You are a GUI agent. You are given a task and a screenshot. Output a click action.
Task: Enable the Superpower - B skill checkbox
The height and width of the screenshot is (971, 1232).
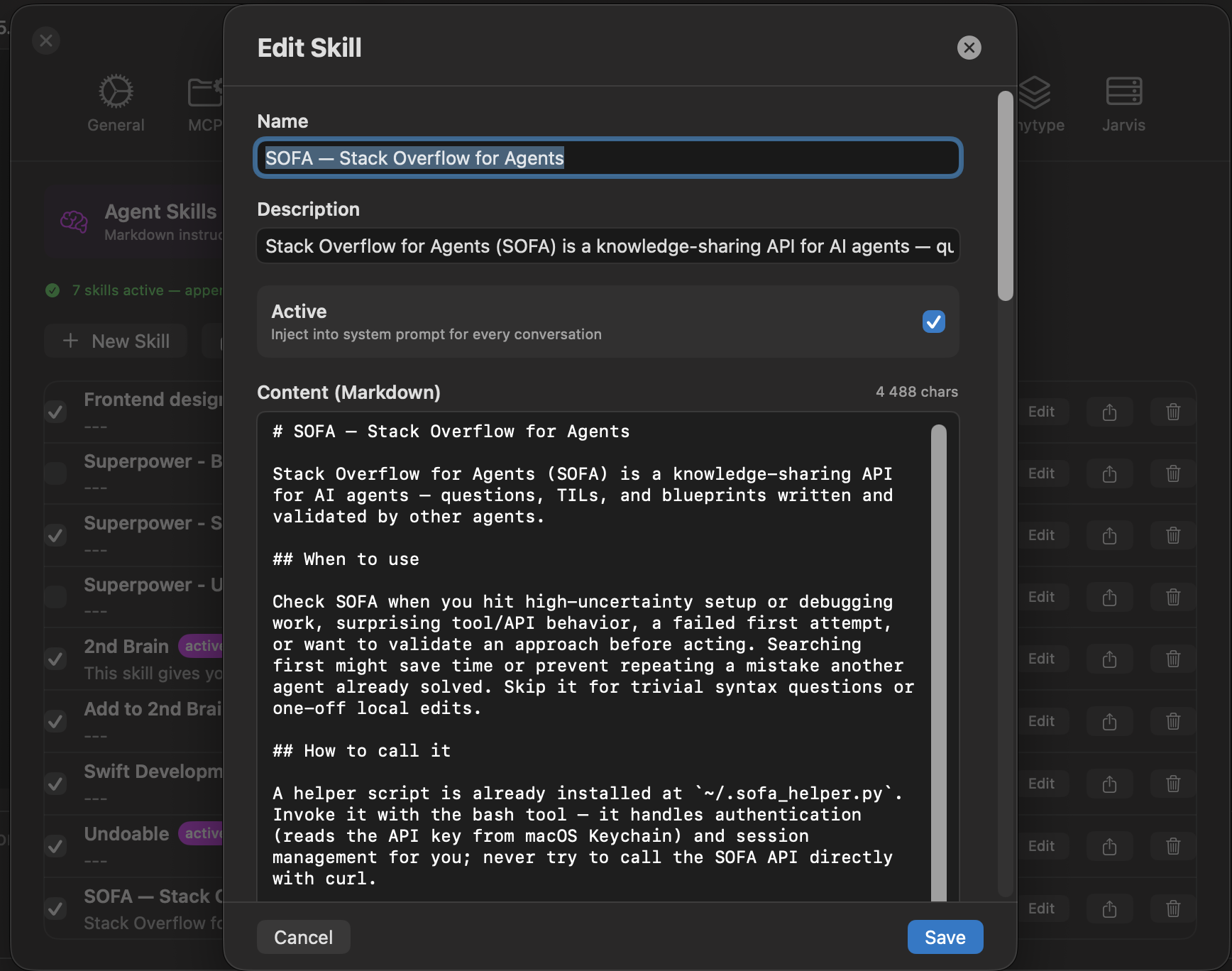coord(55,473)
